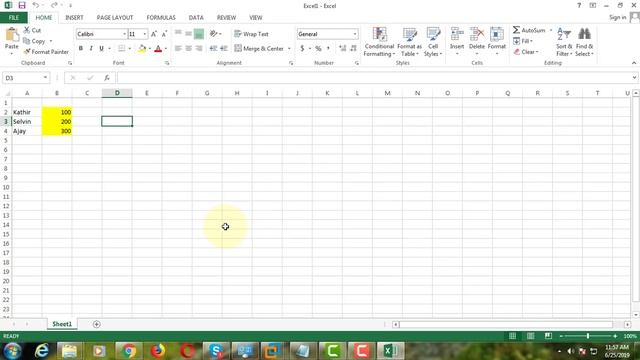Click the Delete cells icon
The height and width of the screenshot is (360, 640).
point(477,34)
